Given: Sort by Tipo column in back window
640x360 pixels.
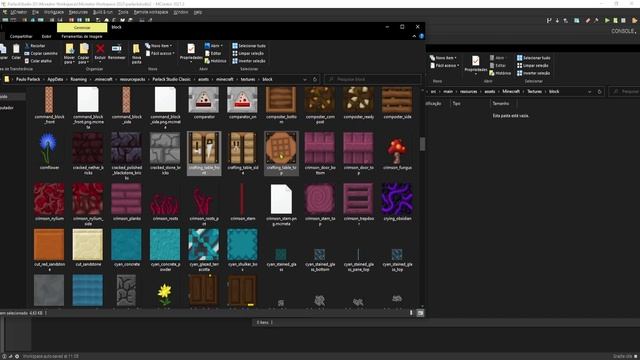Looking at the screenshot, I should click(456, 104).
